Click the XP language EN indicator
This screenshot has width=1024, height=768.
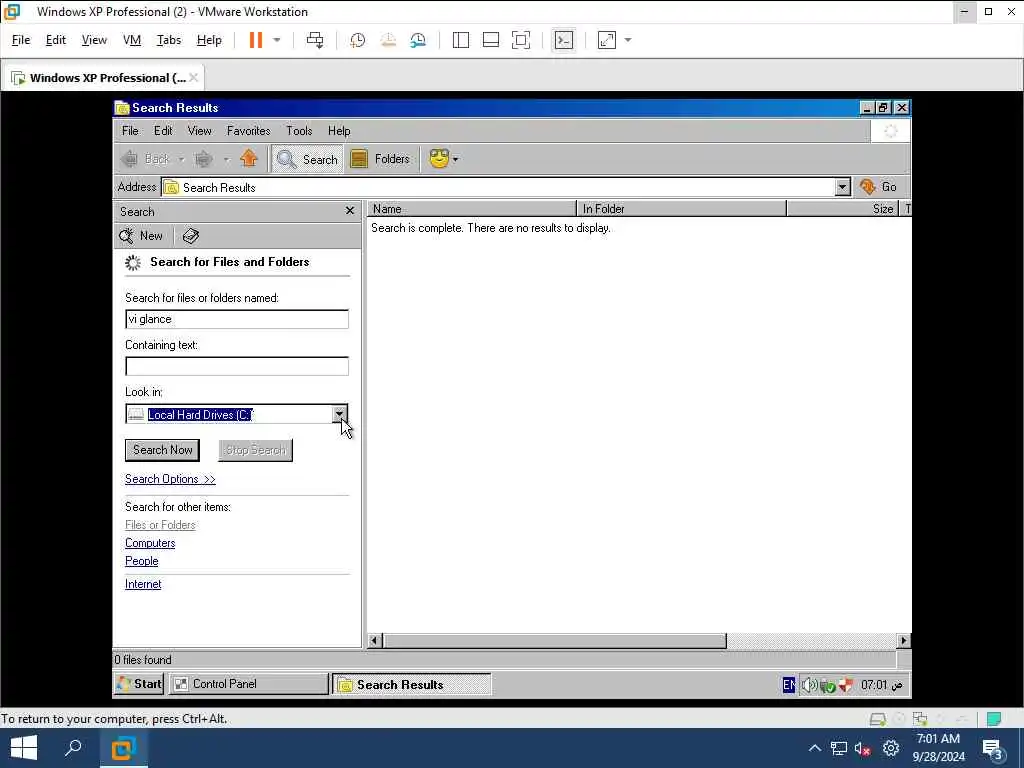[789, 684]
